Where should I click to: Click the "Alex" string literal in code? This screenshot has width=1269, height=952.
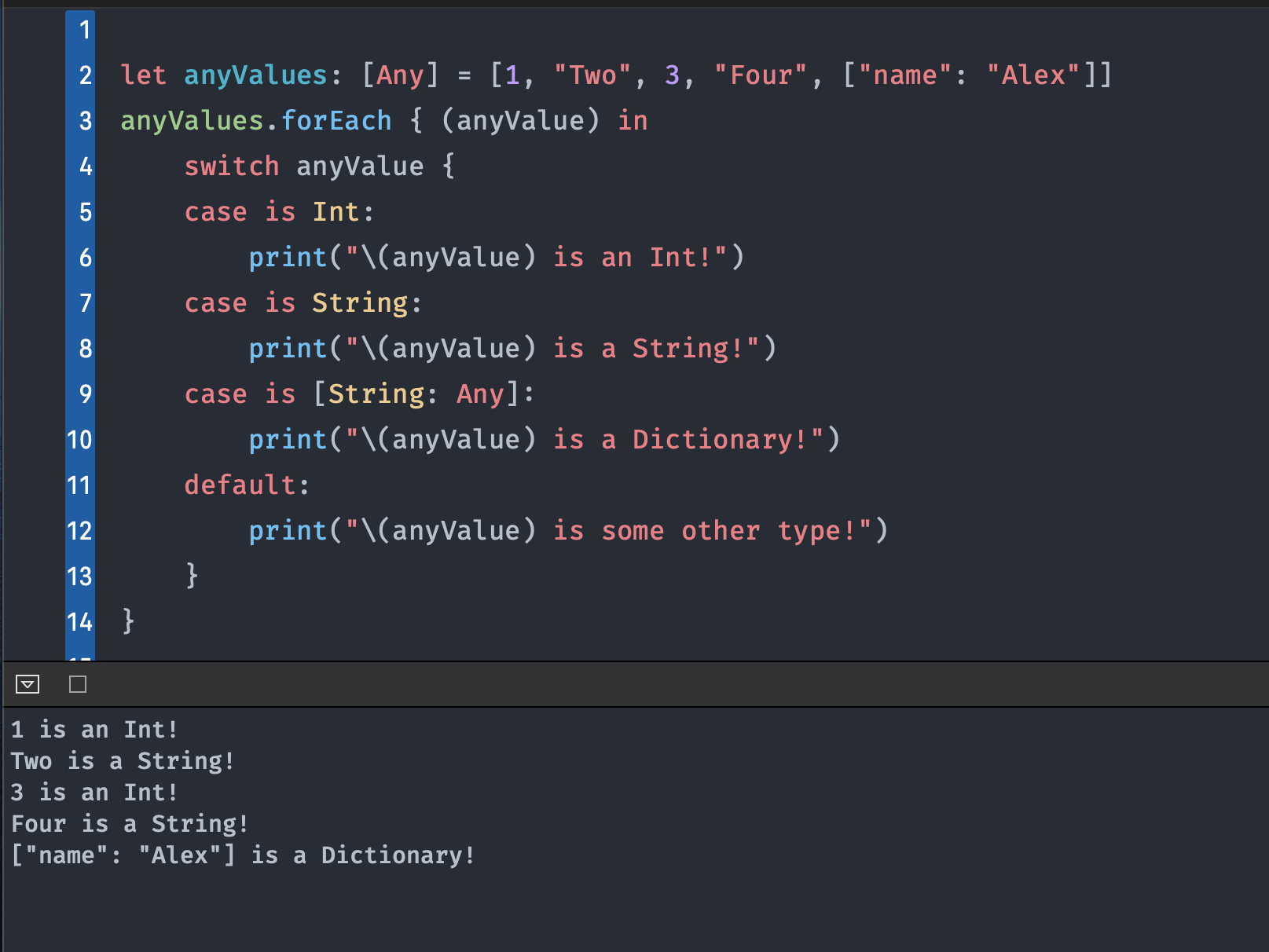1033,75
